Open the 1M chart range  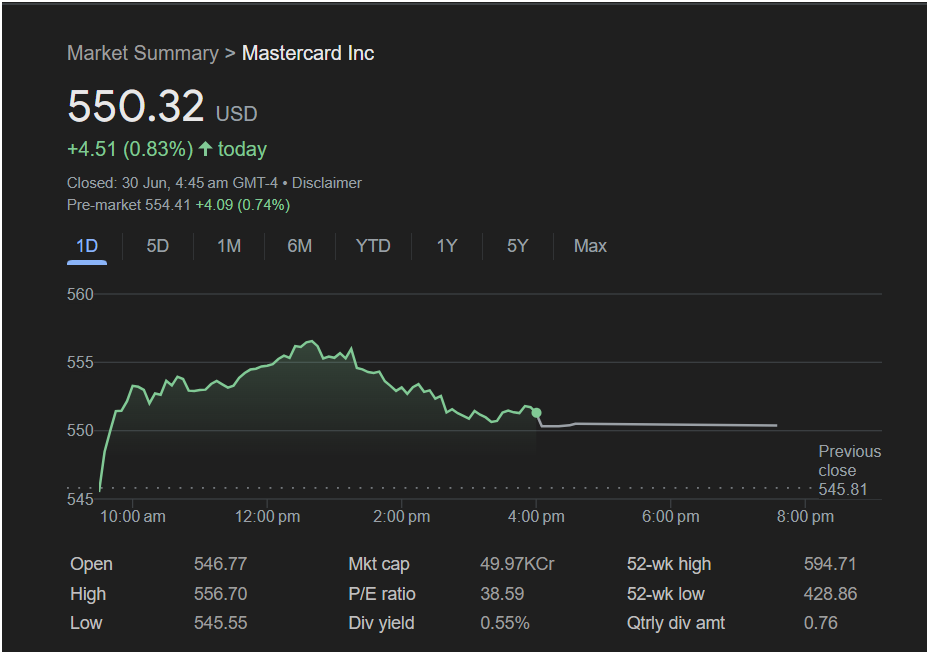(229, 246)
